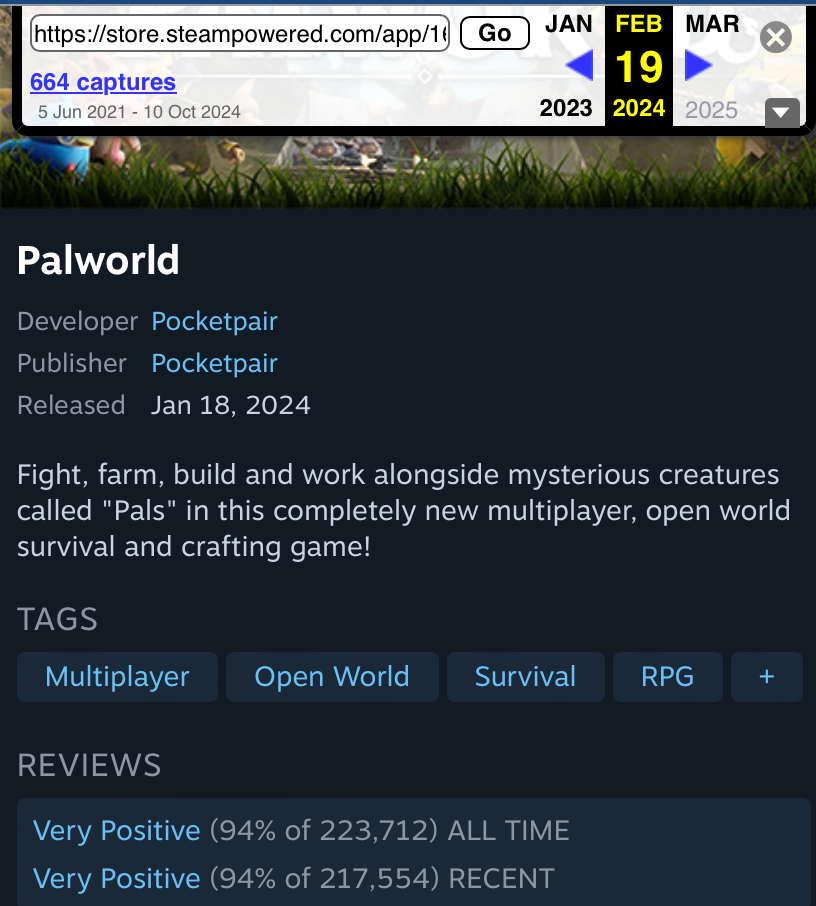816x906 pixels.
Task: Expand the Wayback toolbar dropdown arrow
Action: [782, 112]
